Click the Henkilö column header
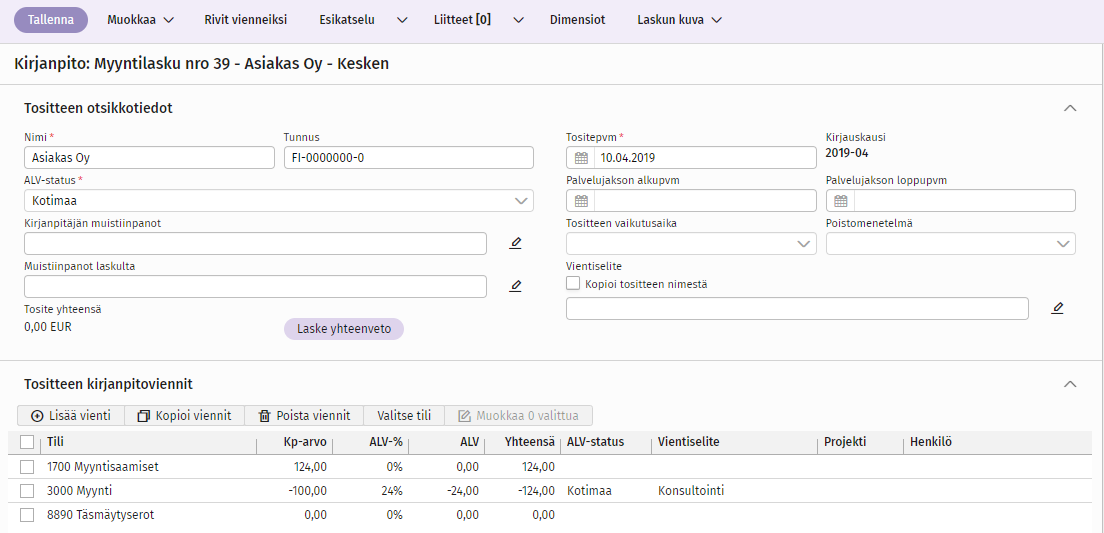Screen dimensions: 1104x533 (x=931, y=442)
